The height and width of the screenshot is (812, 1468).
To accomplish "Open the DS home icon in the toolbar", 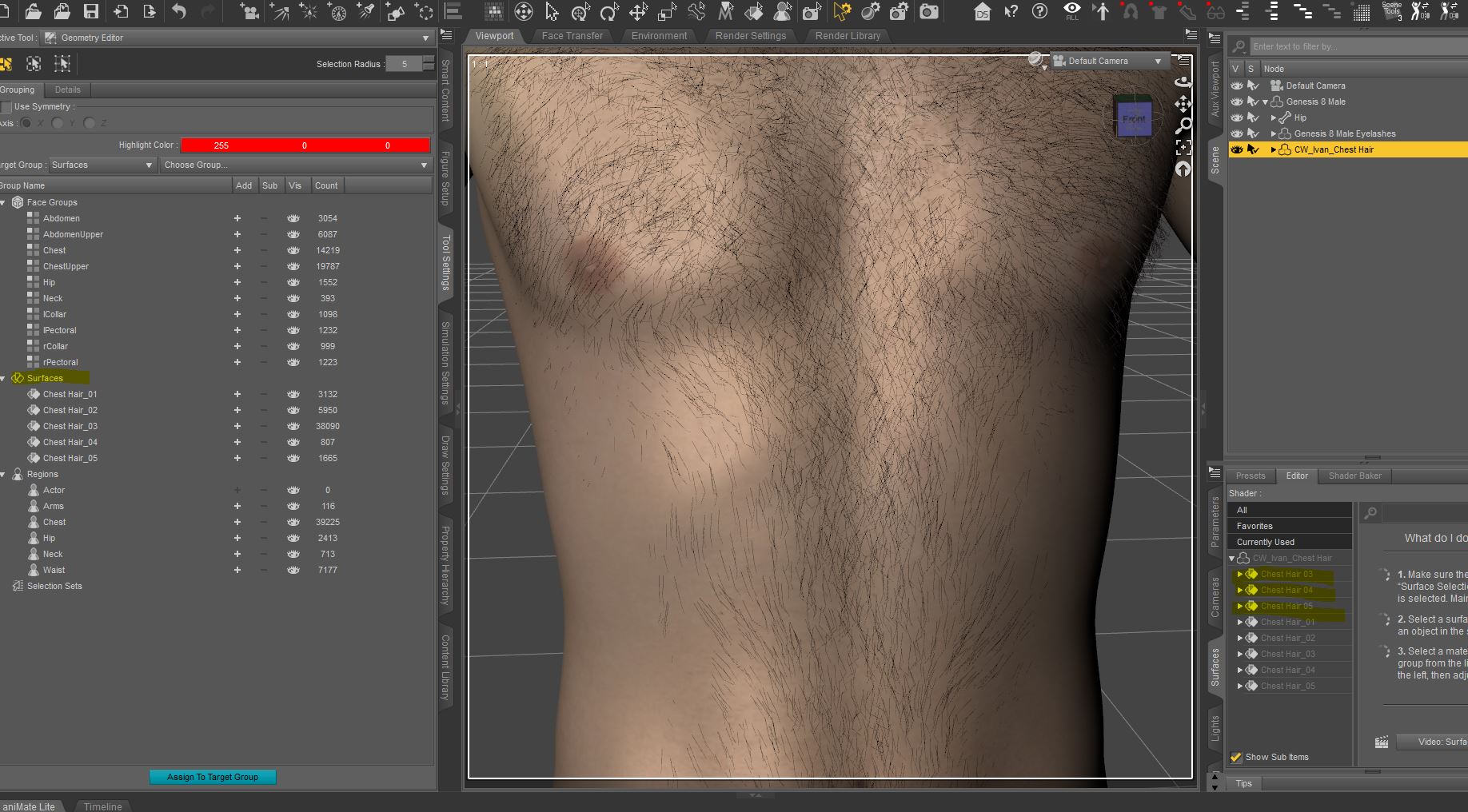I will (982, 11).
